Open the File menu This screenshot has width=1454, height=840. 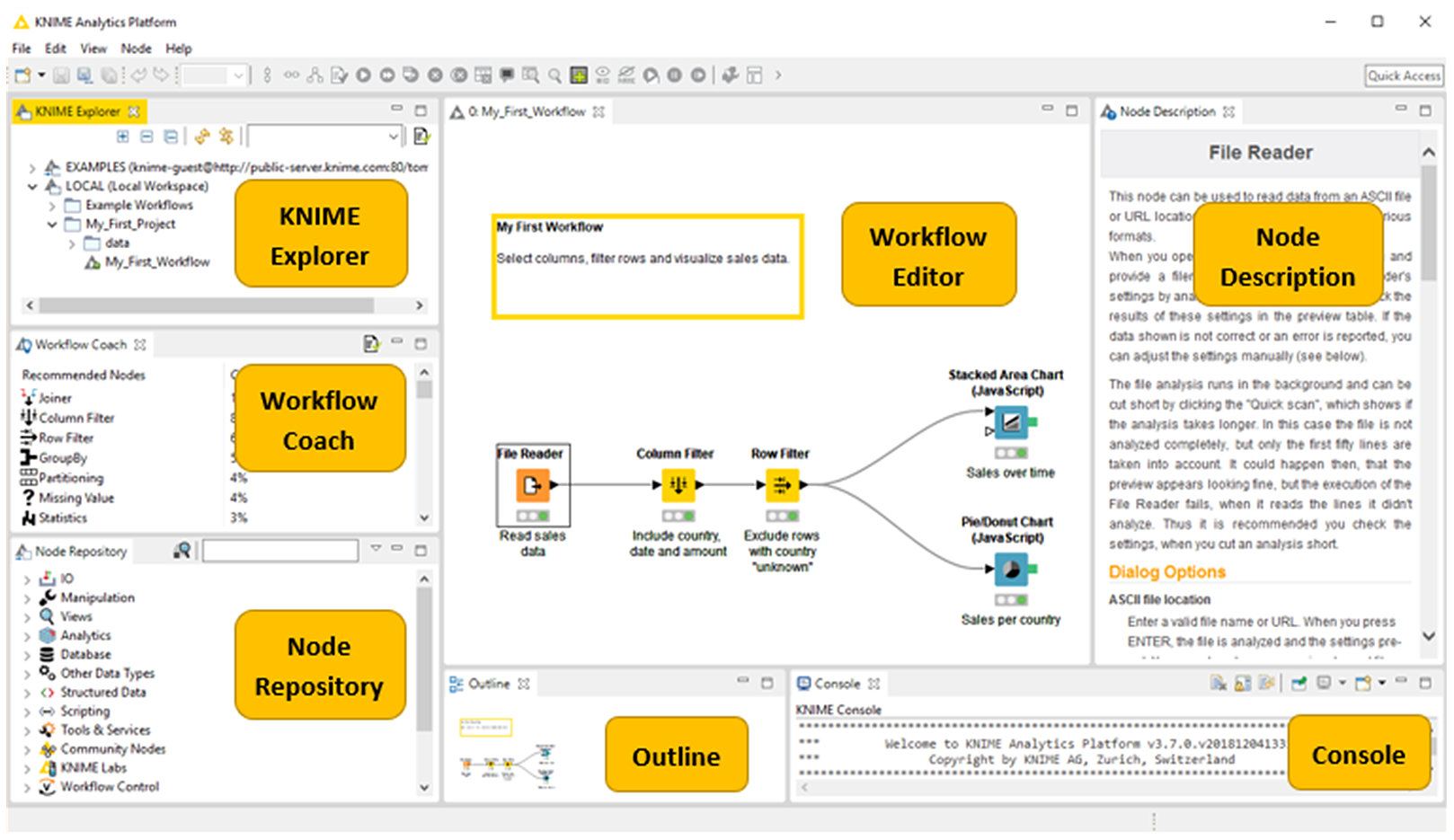click(22, 49)
